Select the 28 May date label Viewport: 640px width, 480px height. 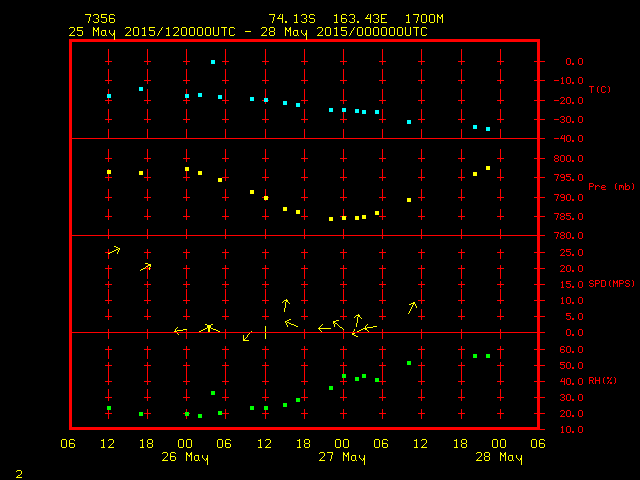[499, 458]
